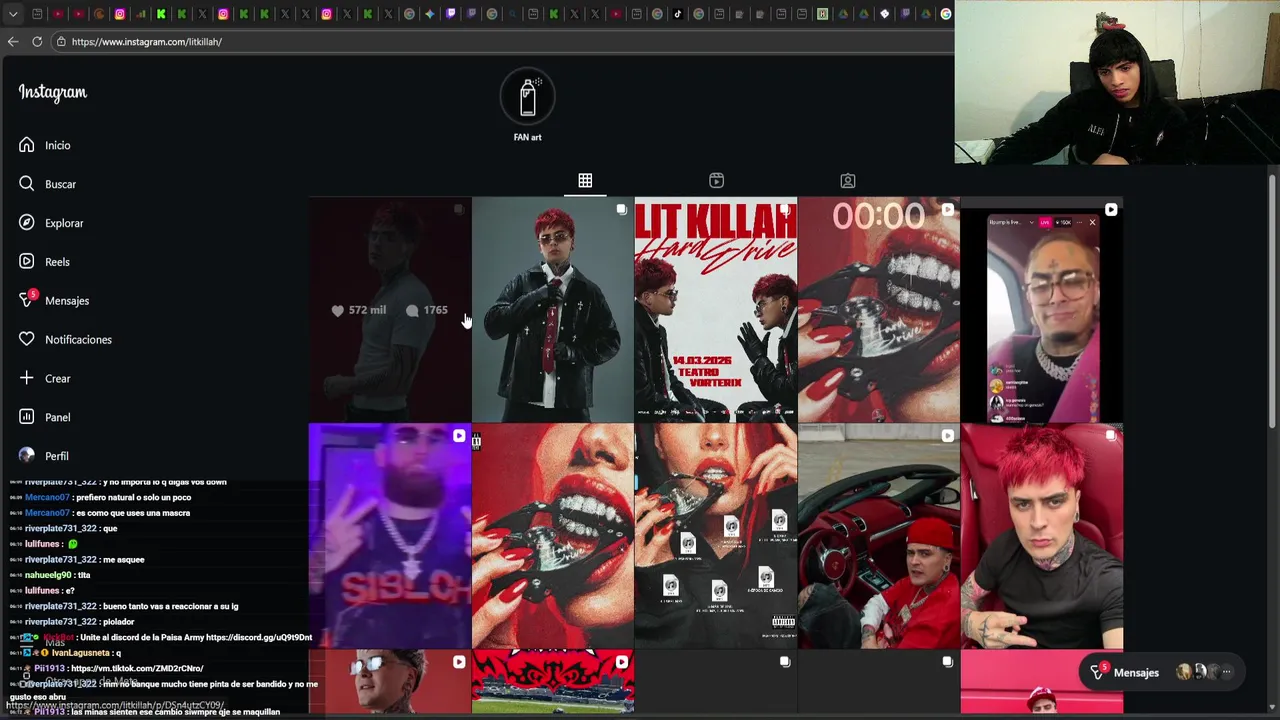Open the purple bearded man reel
This screenshot has height=720, width=1280.
(389, 536)
